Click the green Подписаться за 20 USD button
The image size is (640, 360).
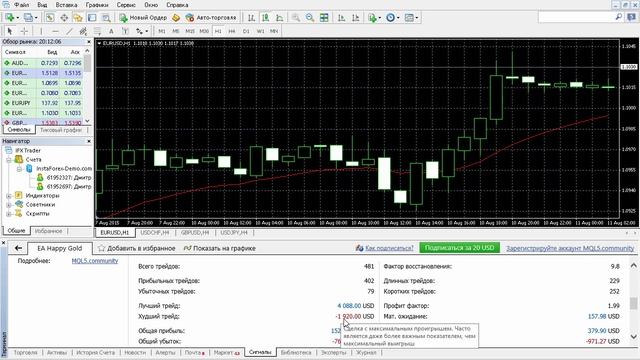[x=459, y=248]
